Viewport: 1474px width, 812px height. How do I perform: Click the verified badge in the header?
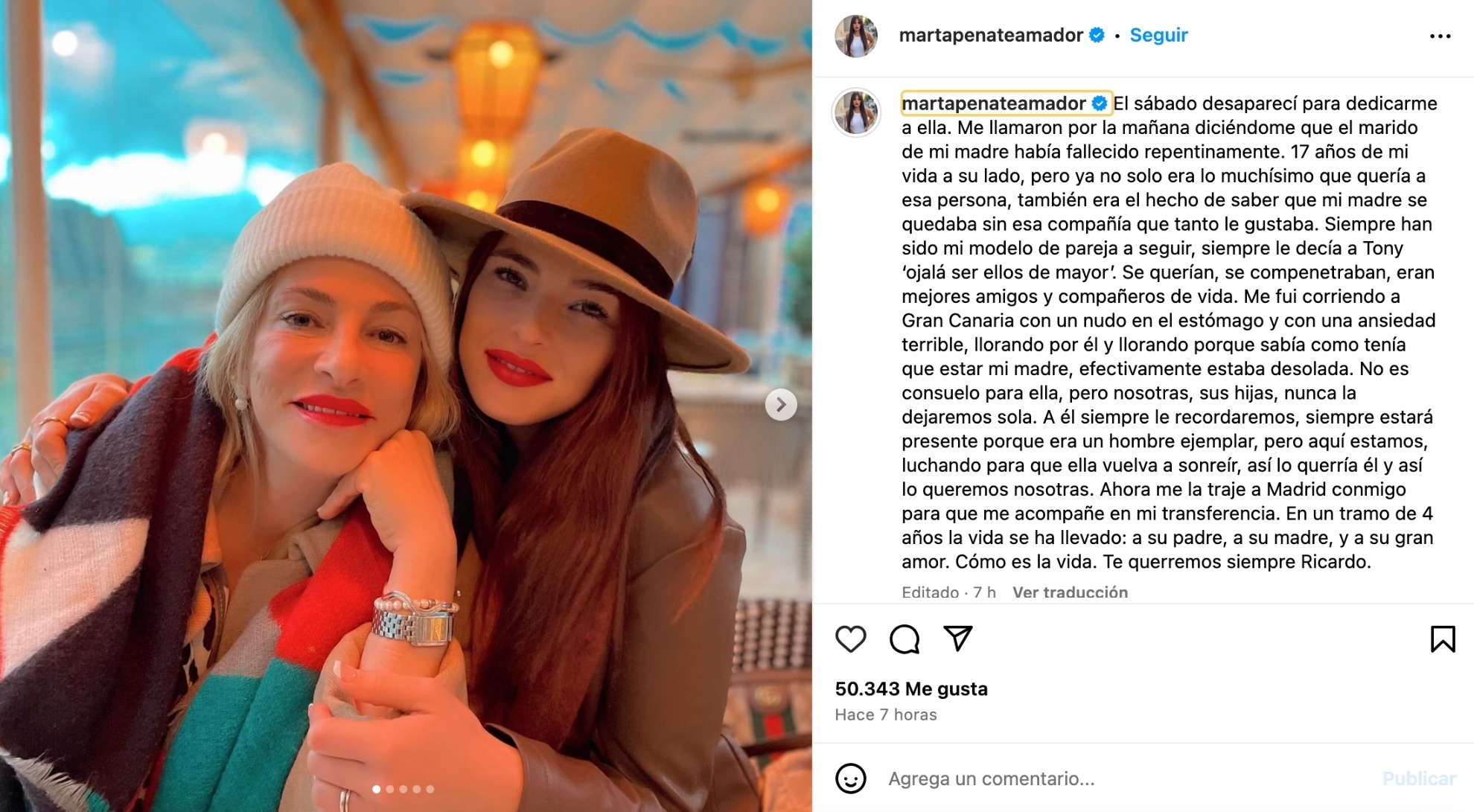point(1097,35)
